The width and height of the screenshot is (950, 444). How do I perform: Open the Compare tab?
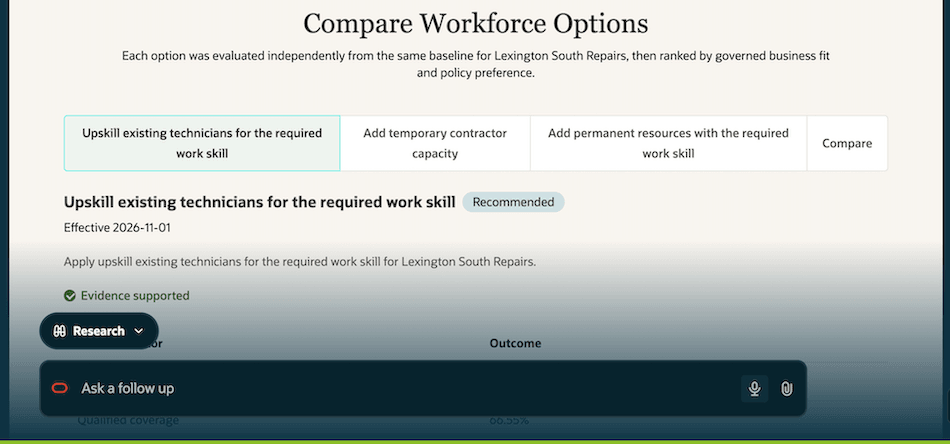click(847, 144)
